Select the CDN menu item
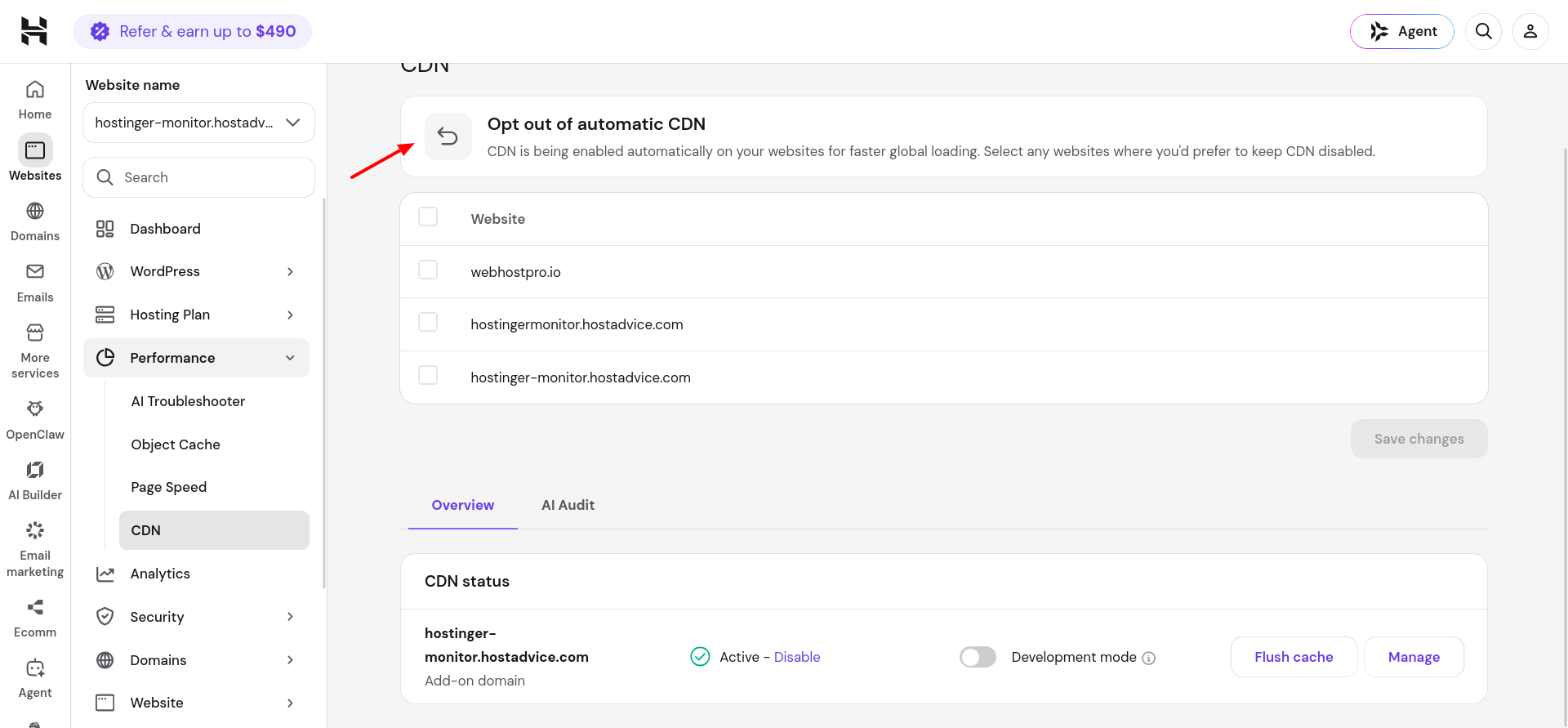The height and width of the screenshot is (728, 1568). [x=214, y=530]
